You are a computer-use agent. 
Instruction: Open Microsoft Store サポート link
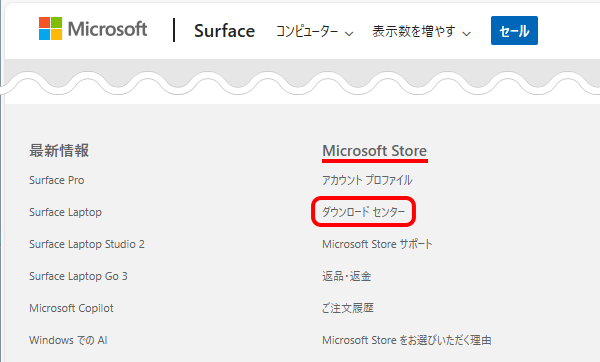tap(377, 244)
